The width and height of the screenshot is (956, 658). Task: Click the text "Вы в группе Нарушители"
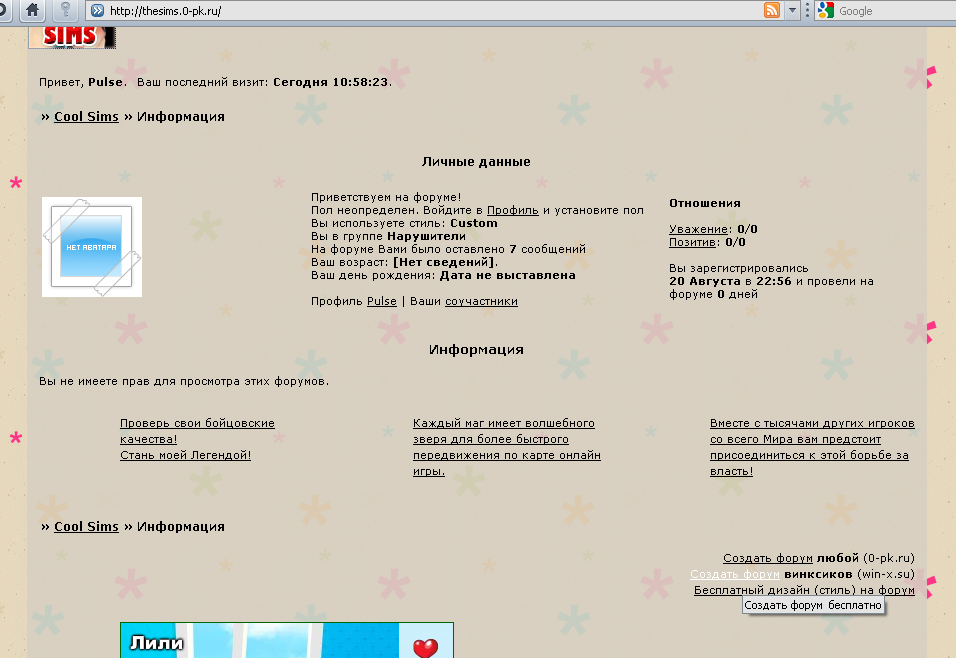[388, 236]
